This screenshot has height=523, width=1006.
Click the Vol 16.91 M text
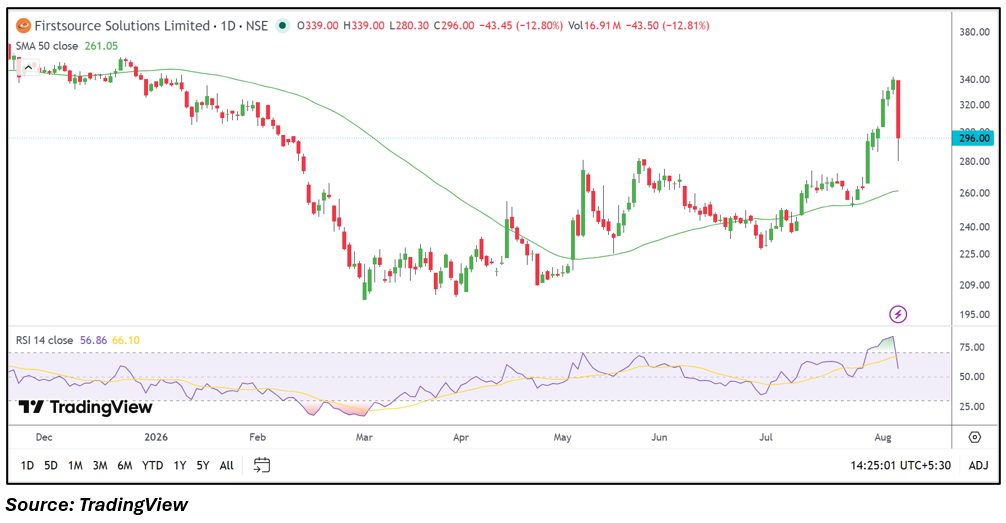(593, 26)
